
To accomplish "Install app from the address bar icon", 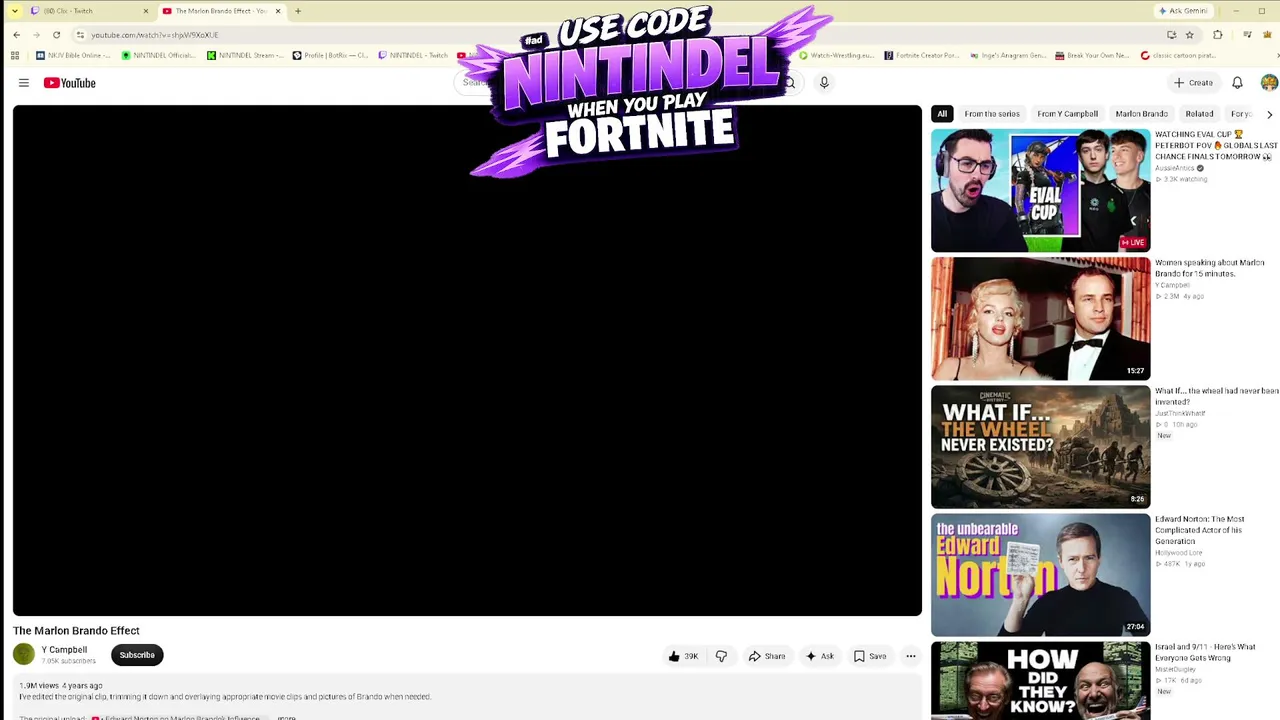I will (x=1171, y=35).
